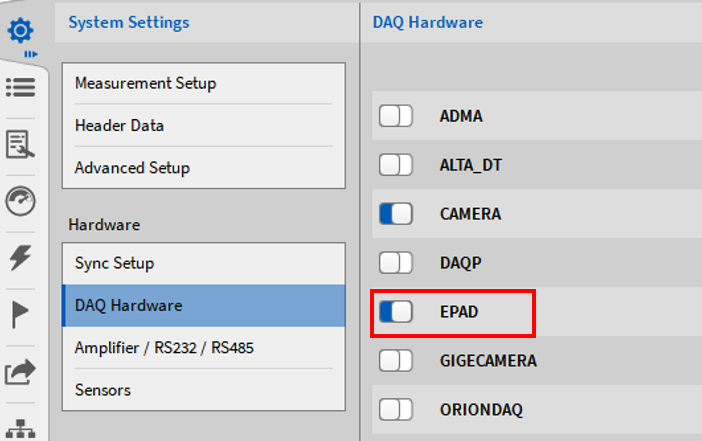Enable the ADMA hardware toggle
The height and width of the screenshot is (441, 702).
point(396,116)
